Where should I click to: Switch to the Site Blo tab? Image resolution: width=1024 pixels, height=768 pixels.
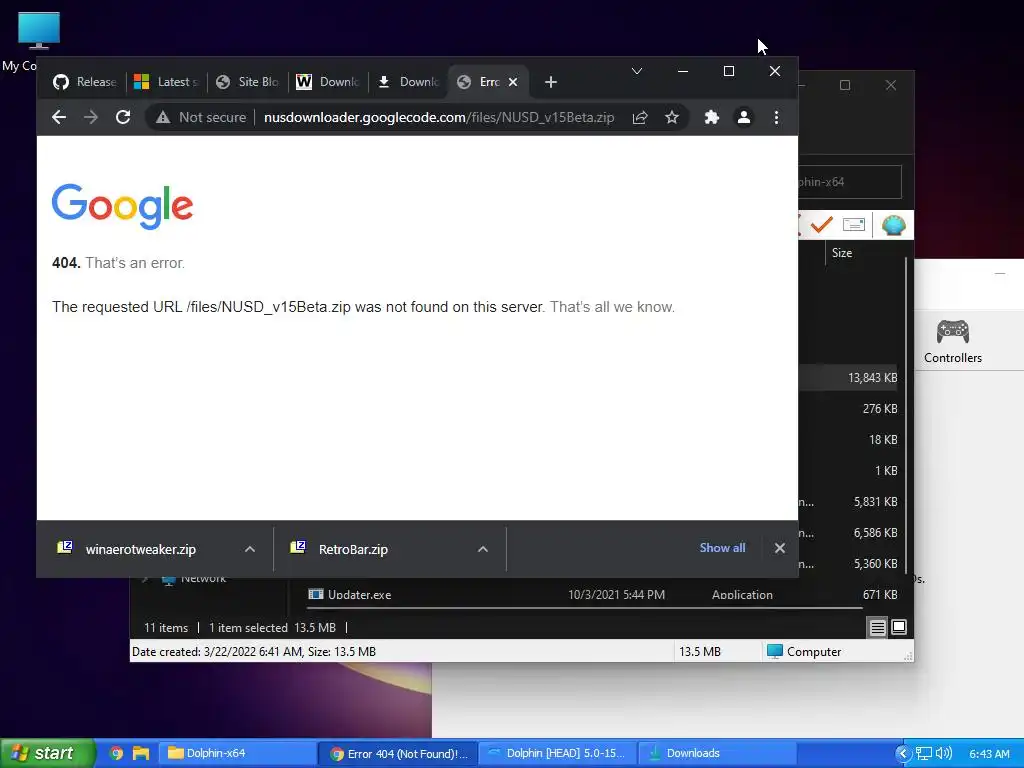(x=247, y=82)
